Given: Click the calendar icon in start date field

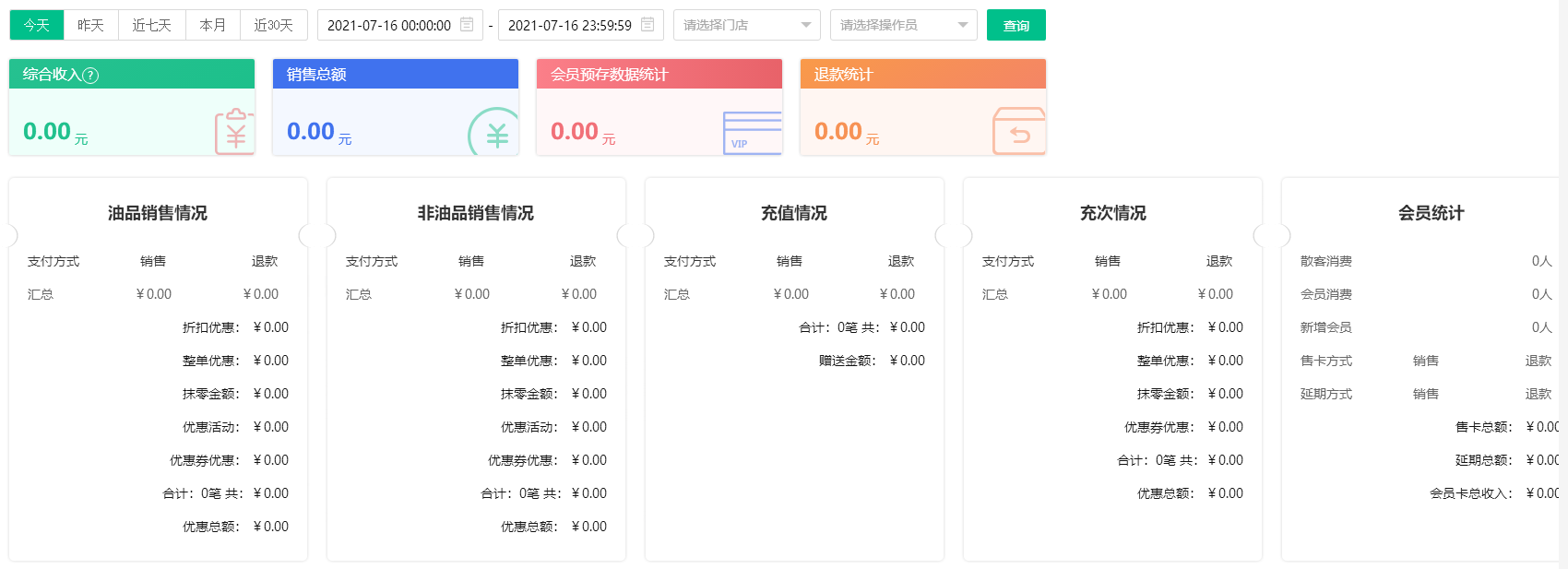Looking at the screenshot, I should point(467,25).
